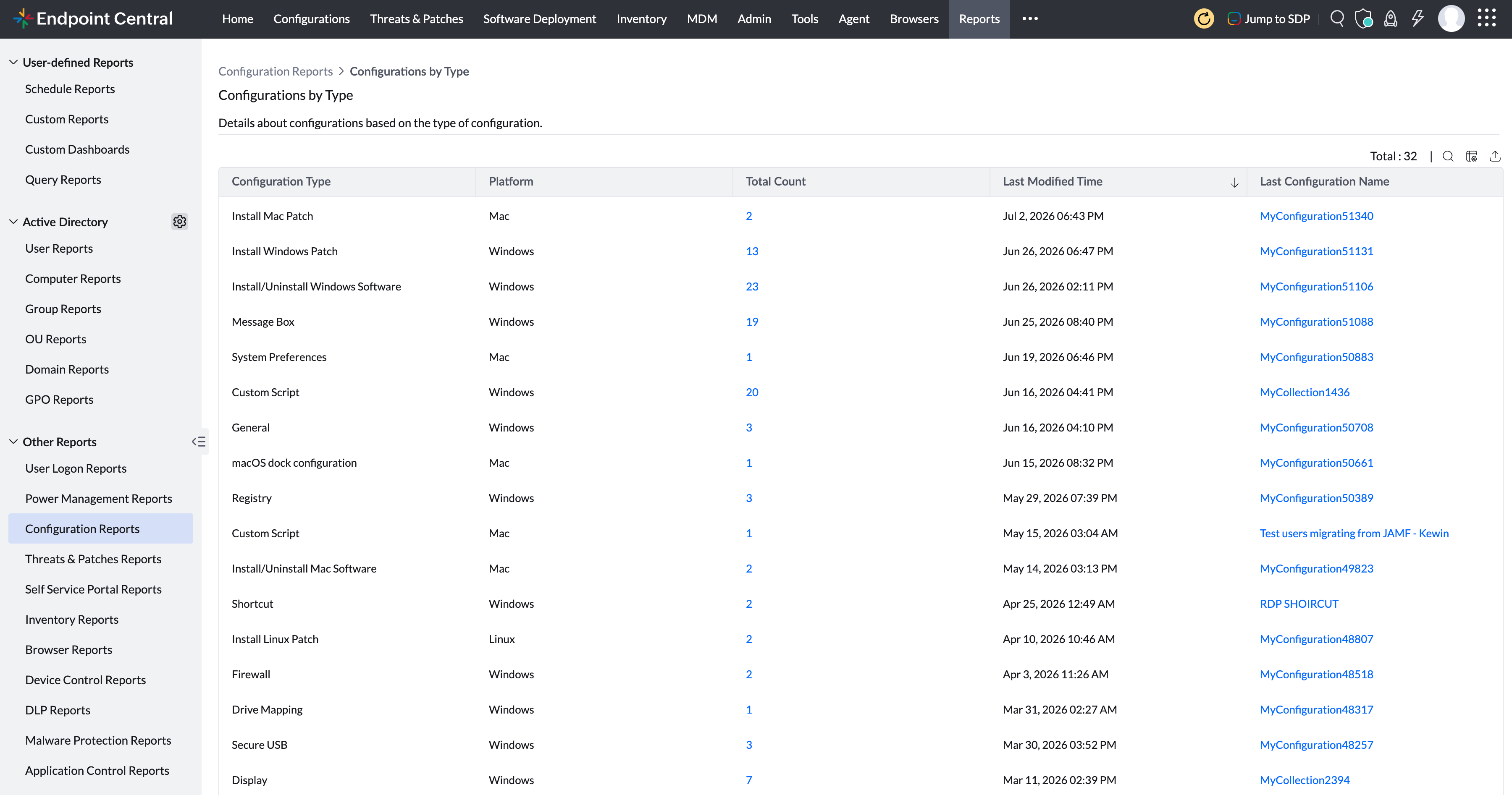
Task: Open the Admin tab
Action: (753, 19)
